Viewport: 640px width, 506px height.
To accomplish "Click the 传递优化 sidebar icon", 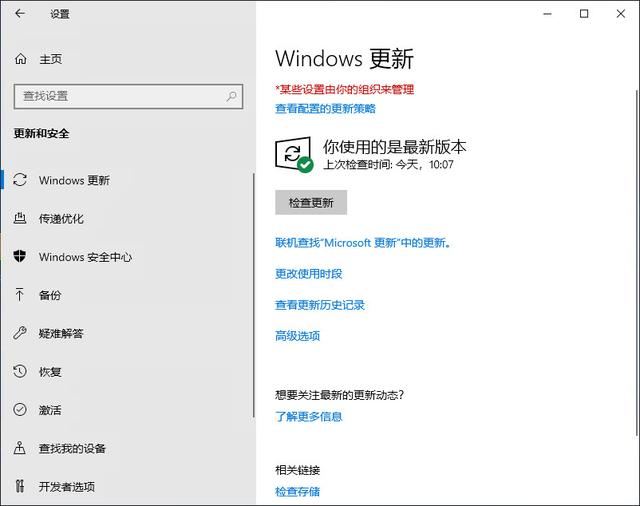I will 20,218.
